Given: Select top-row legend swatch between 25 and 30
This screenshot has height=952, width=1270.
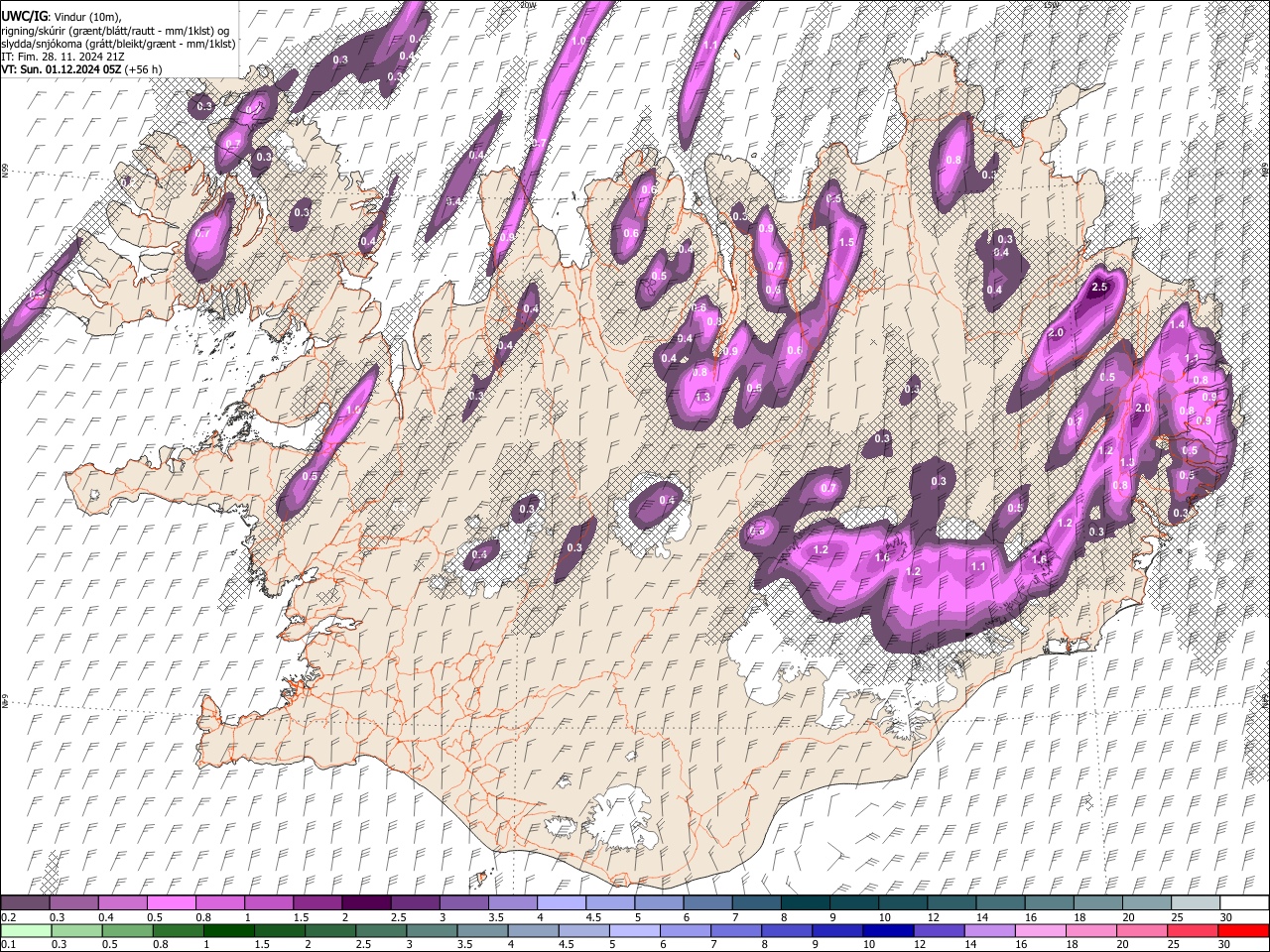Looking at the screenshot, I should (x=1196, y=902).
